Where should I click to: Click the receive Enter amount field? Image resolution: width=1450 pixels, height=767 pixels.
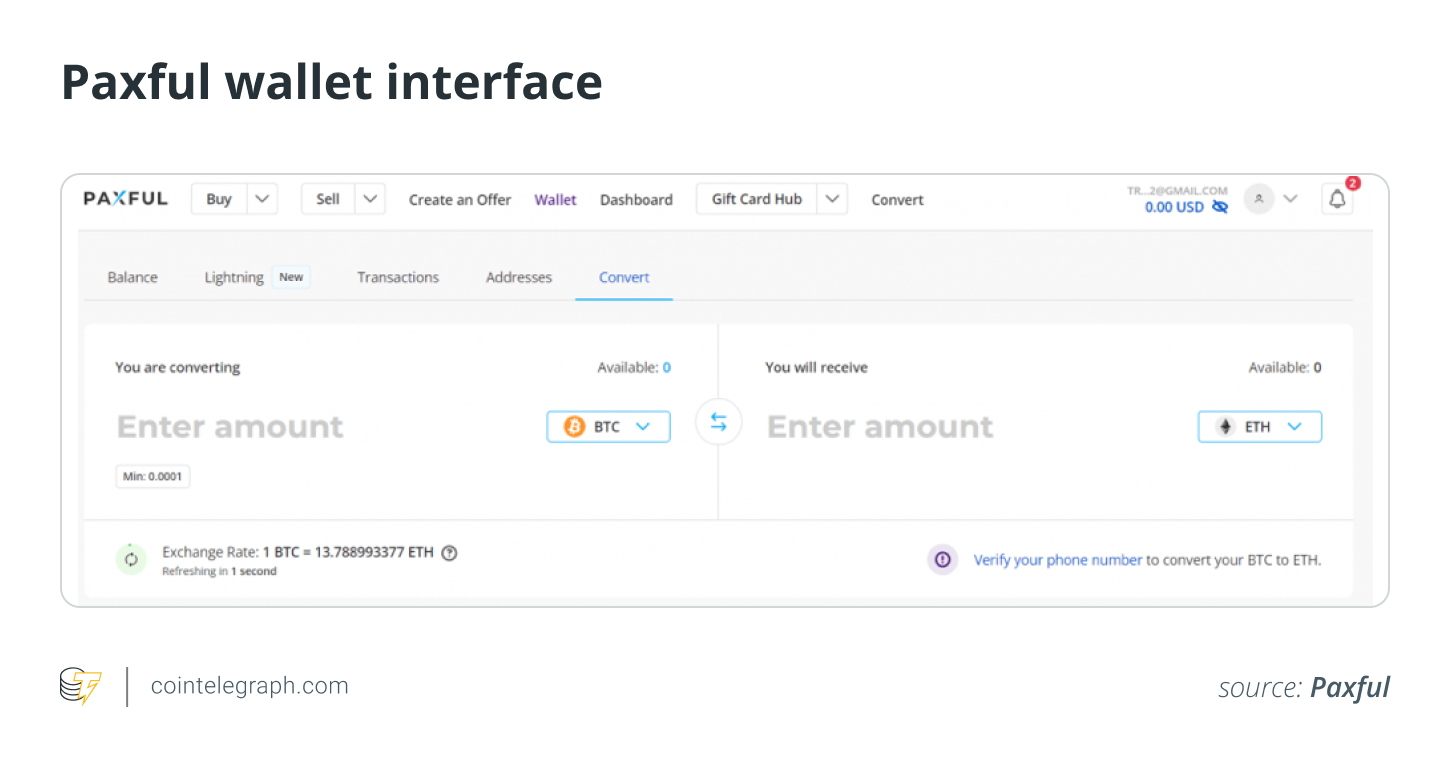pyautogui.click(x=880, y=427)
